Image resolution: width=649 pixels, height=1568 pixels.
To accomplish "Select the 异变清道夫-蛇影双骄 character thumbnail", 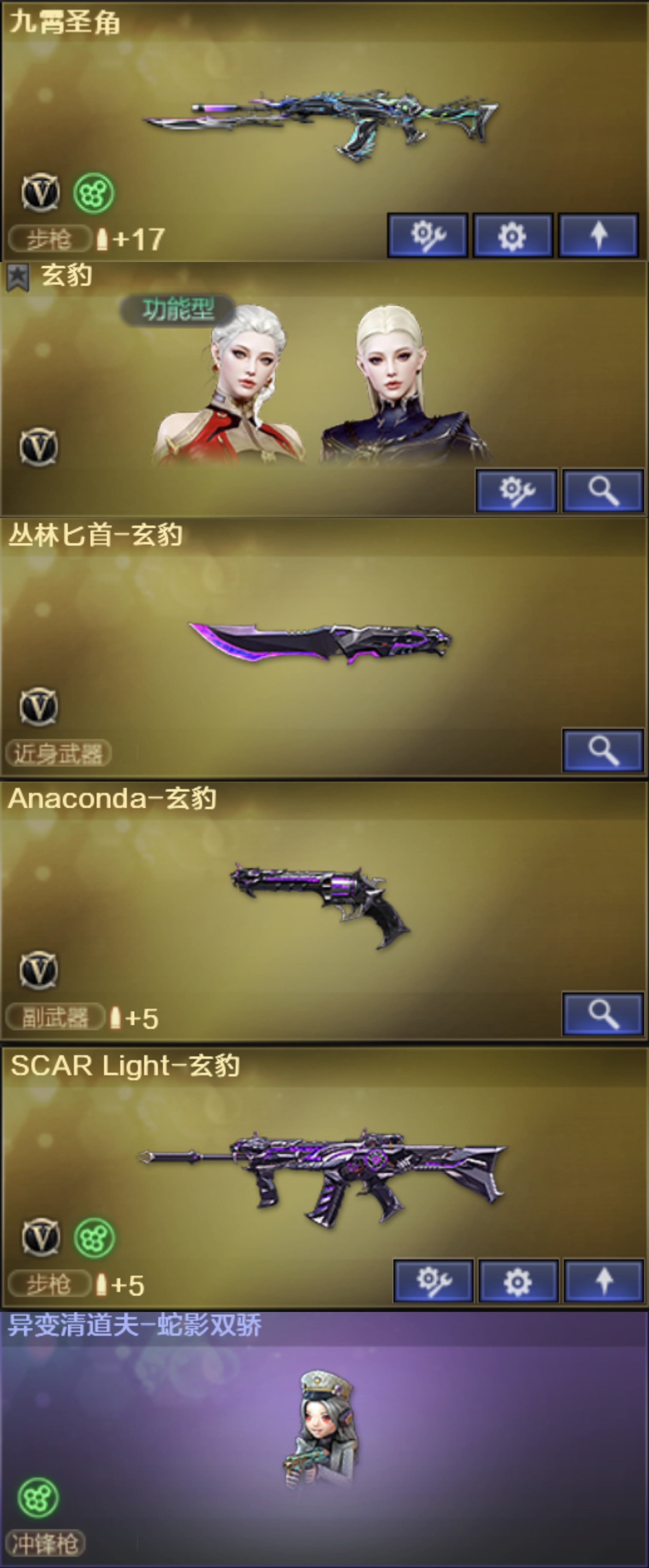I will tap(321, 1429).
